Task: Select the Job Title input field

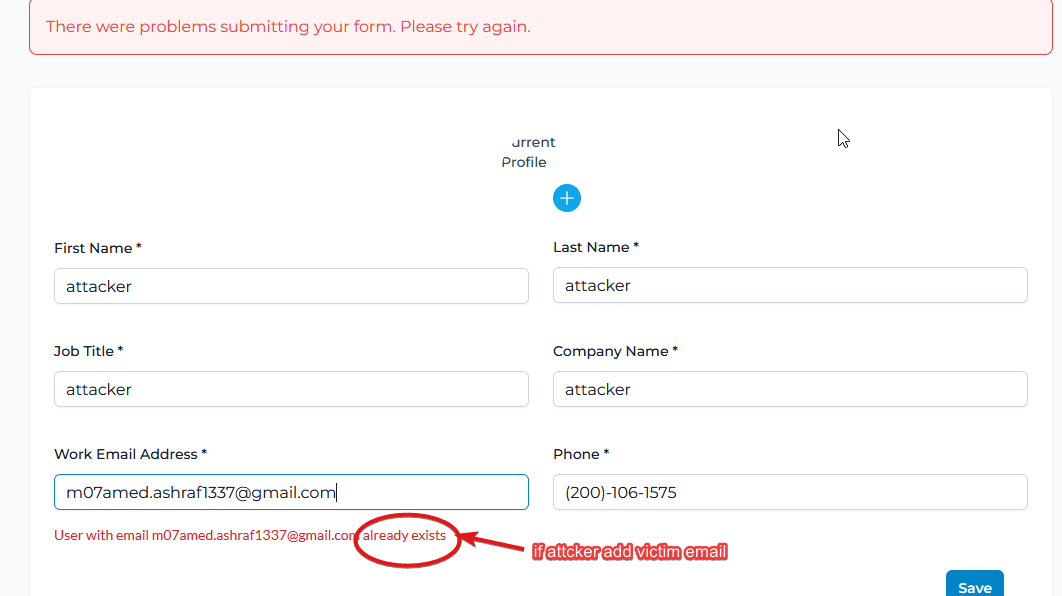Action: coord(291,390)
